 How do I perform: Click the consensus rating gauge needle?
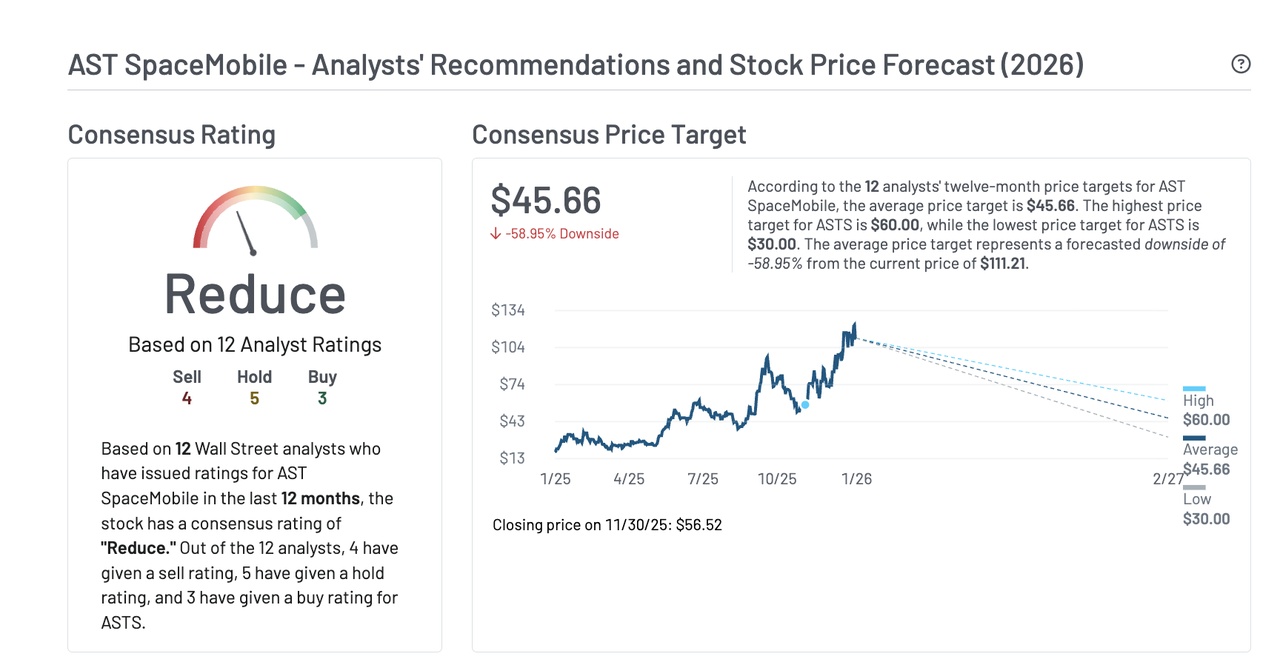[x=246, y=231]
